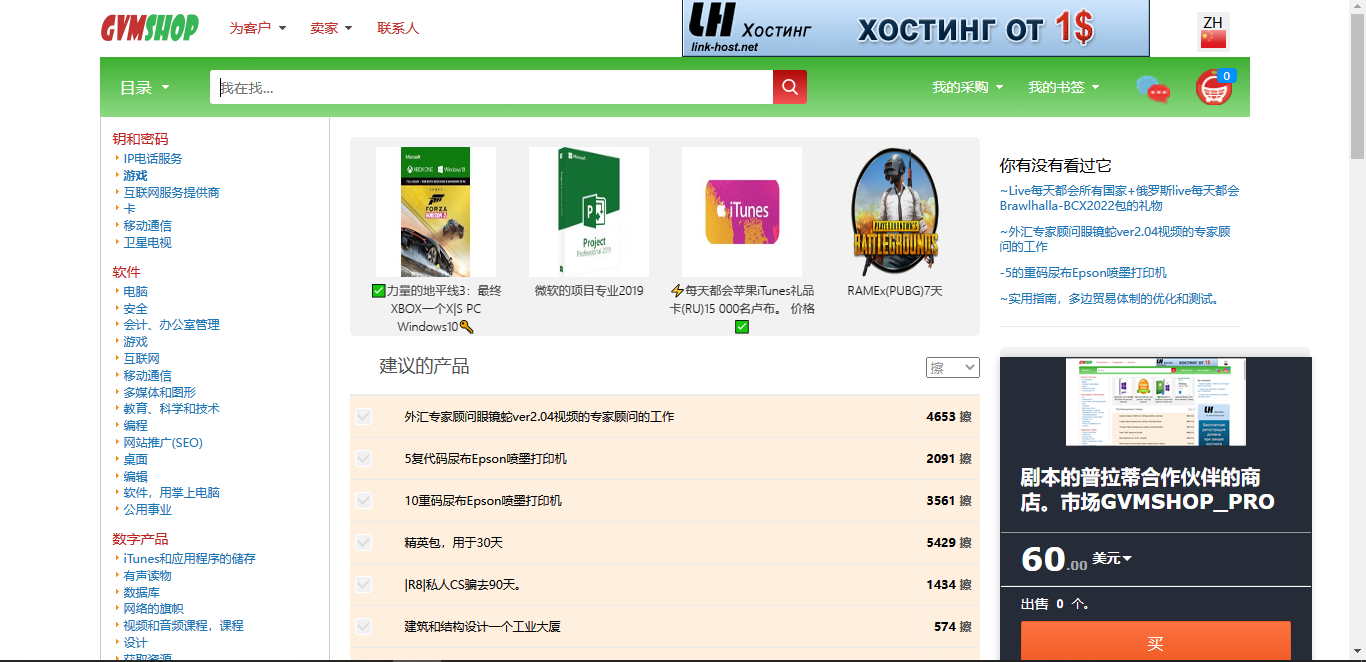Toggle checkbox for 外汇专家顾问眼镜蛇ver2.04 row
This screenshot has height=662, width=1366.
(363, 416)
